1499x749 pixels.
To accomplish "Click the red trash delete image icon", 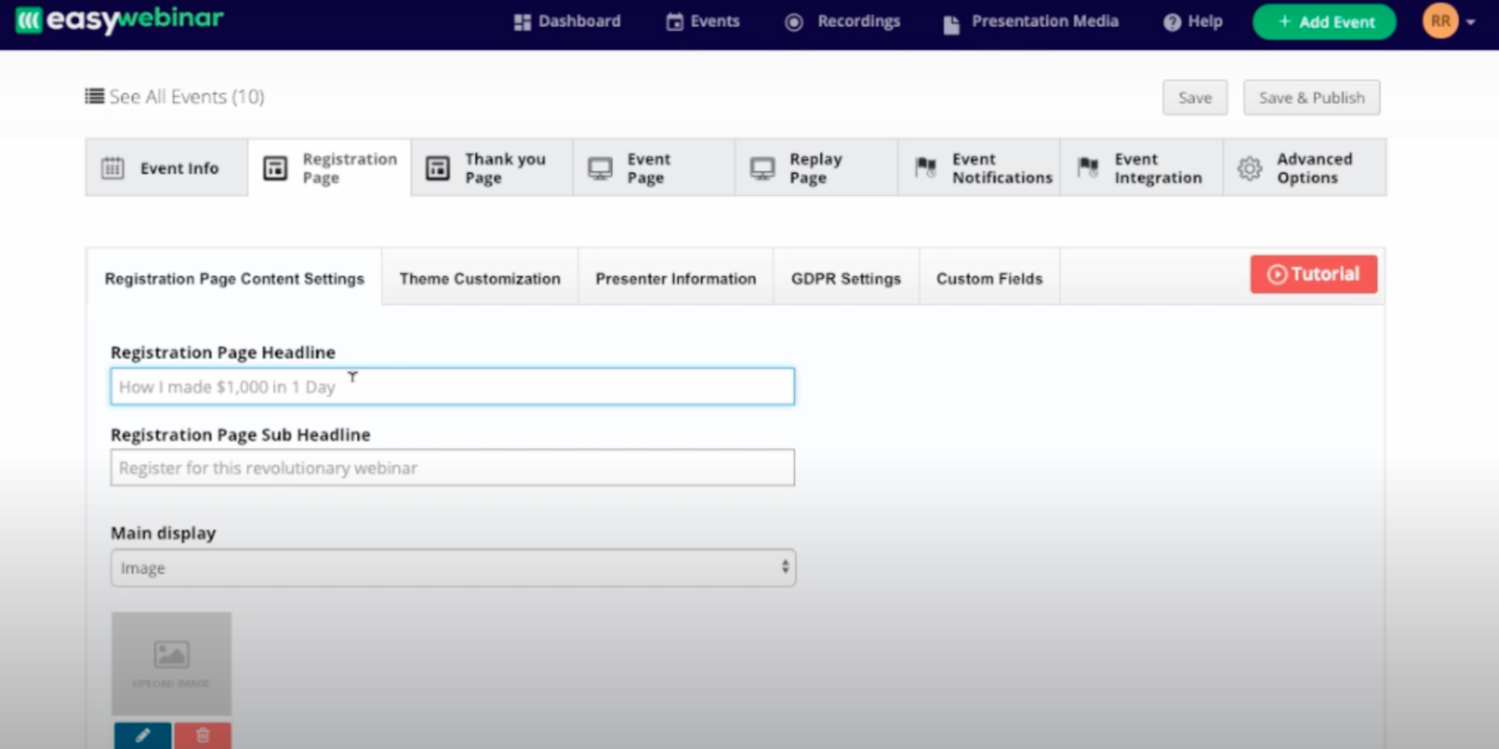I will click(202, 735).
